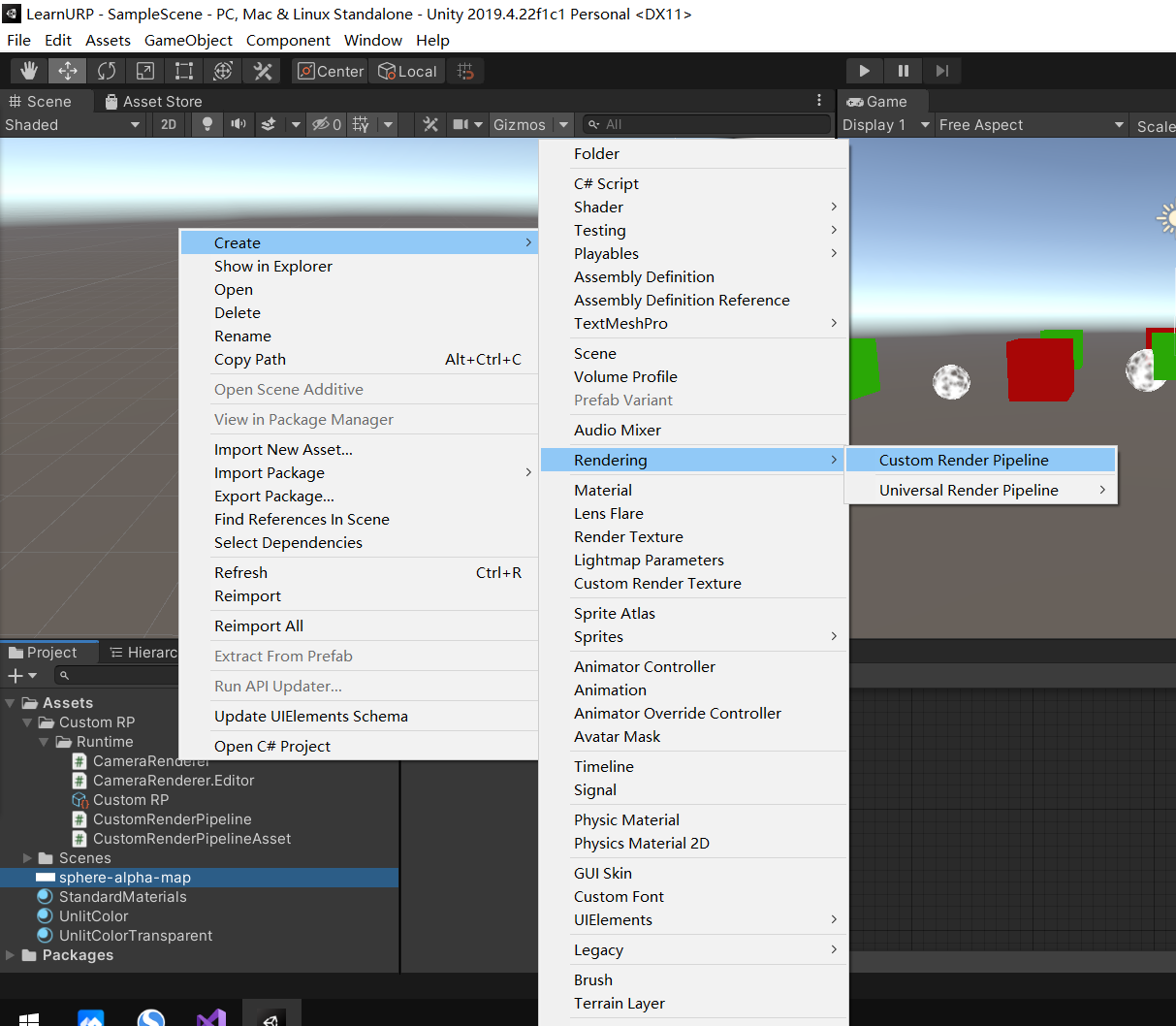Open the scene search All field
This screenshot has height=1026, width=1176.
[706, 124]
